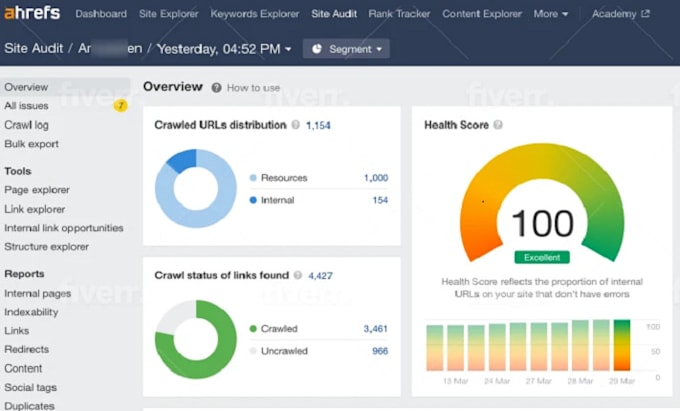This screenshot has height=411, width=680.
Task: Click help icon next to Overview heading
Action: [x=216, y=88]
